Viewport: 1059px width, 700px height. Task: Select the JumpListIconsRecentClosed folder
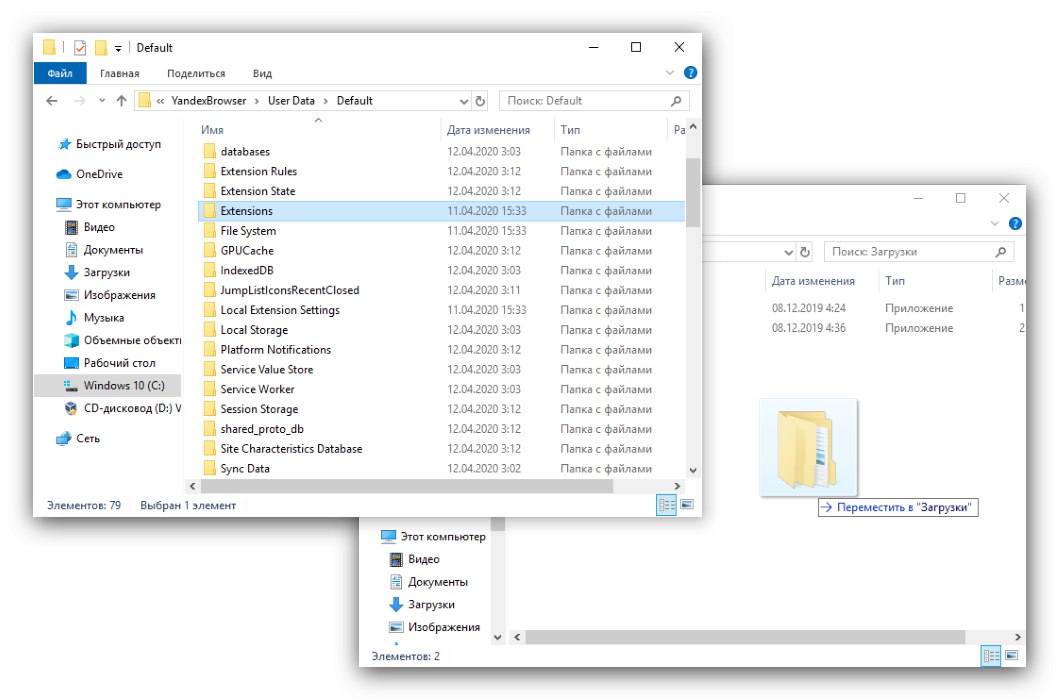(289, 291)
